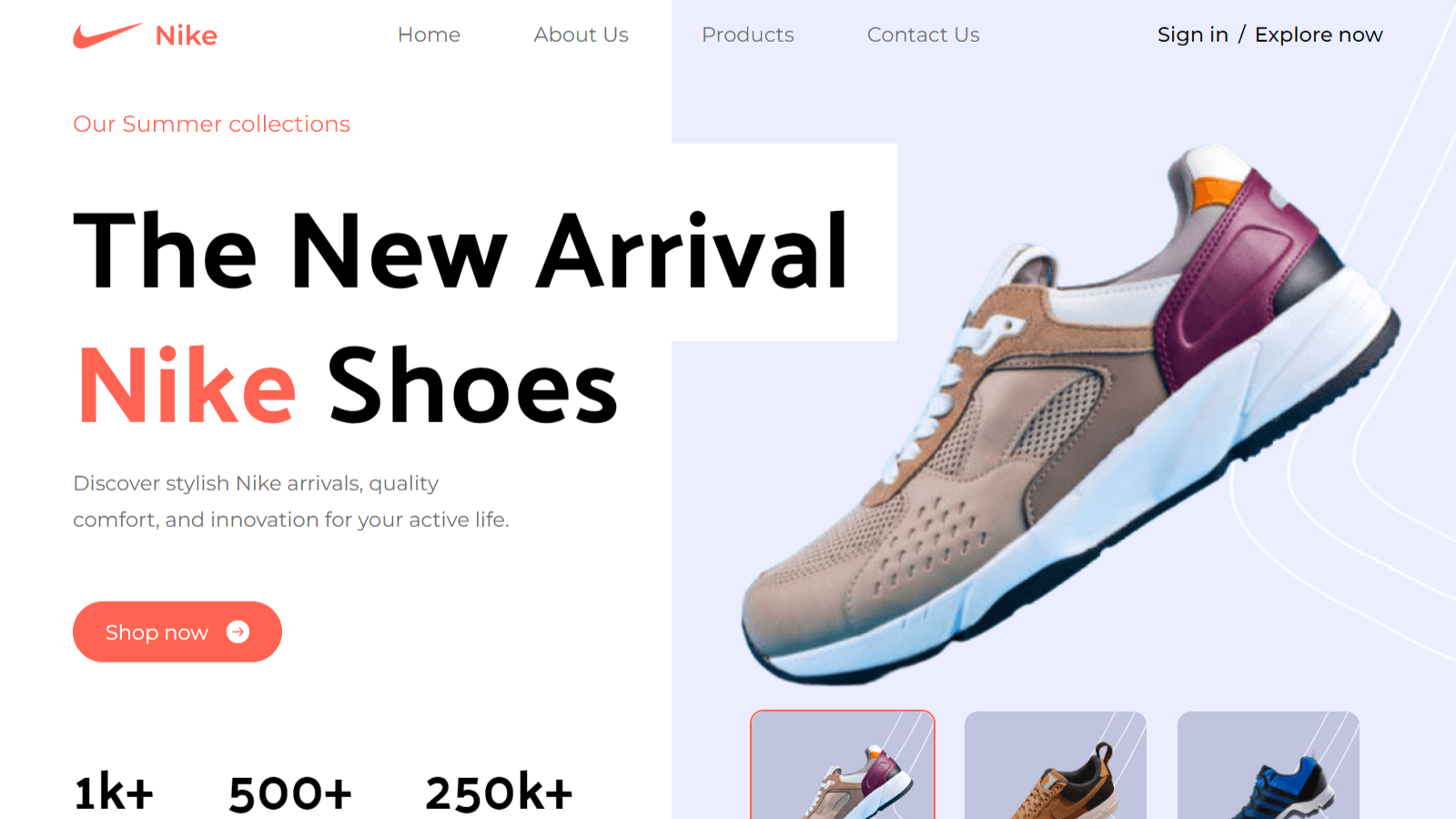Open the Products navigation link

pos(747,35)
